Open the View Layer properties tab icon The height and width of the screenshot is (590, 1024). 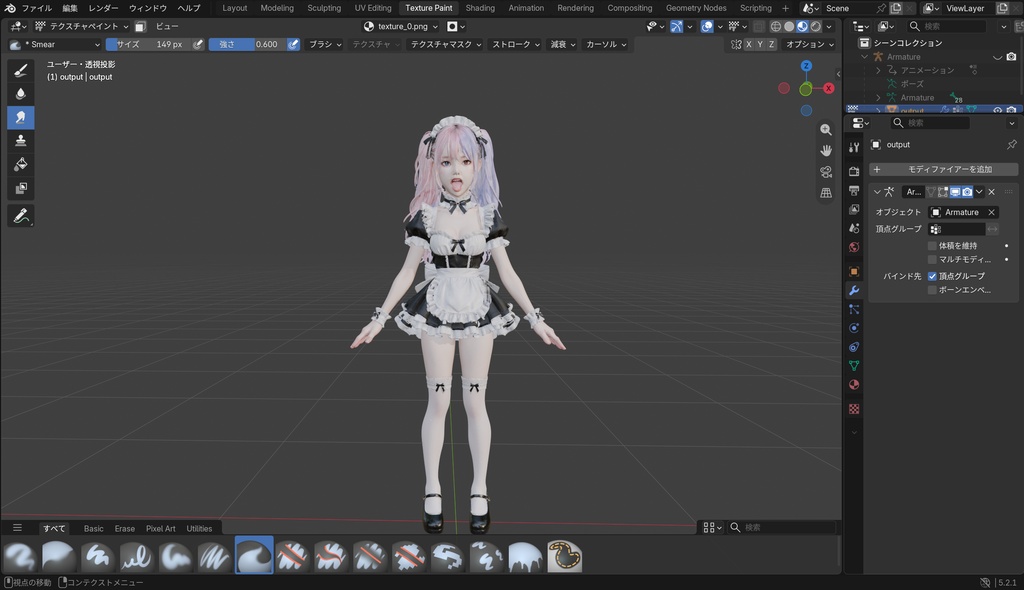point(854,209)
